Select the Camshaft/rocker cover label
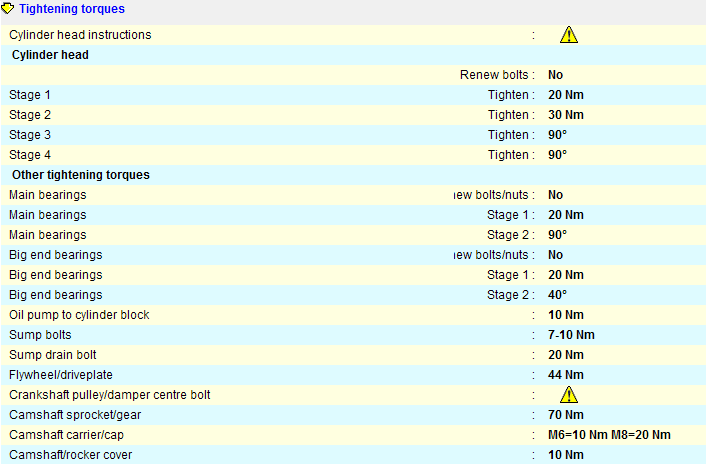706x464 pixels. (70, 455)
